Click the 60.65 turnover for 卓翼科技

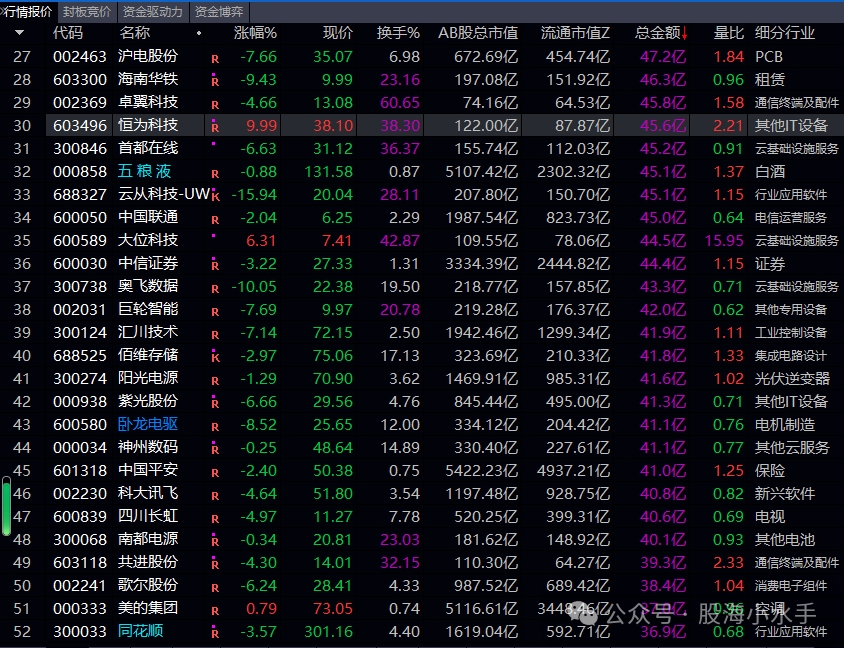(400, 103)
